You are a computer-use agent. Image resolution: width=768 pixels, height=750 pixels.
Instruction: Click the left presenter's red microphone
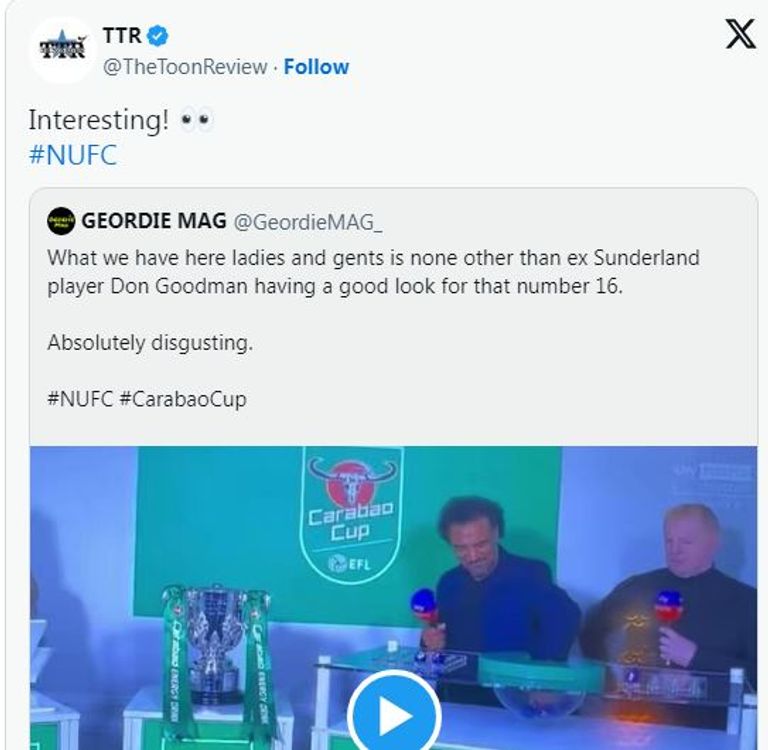(424, 605)
